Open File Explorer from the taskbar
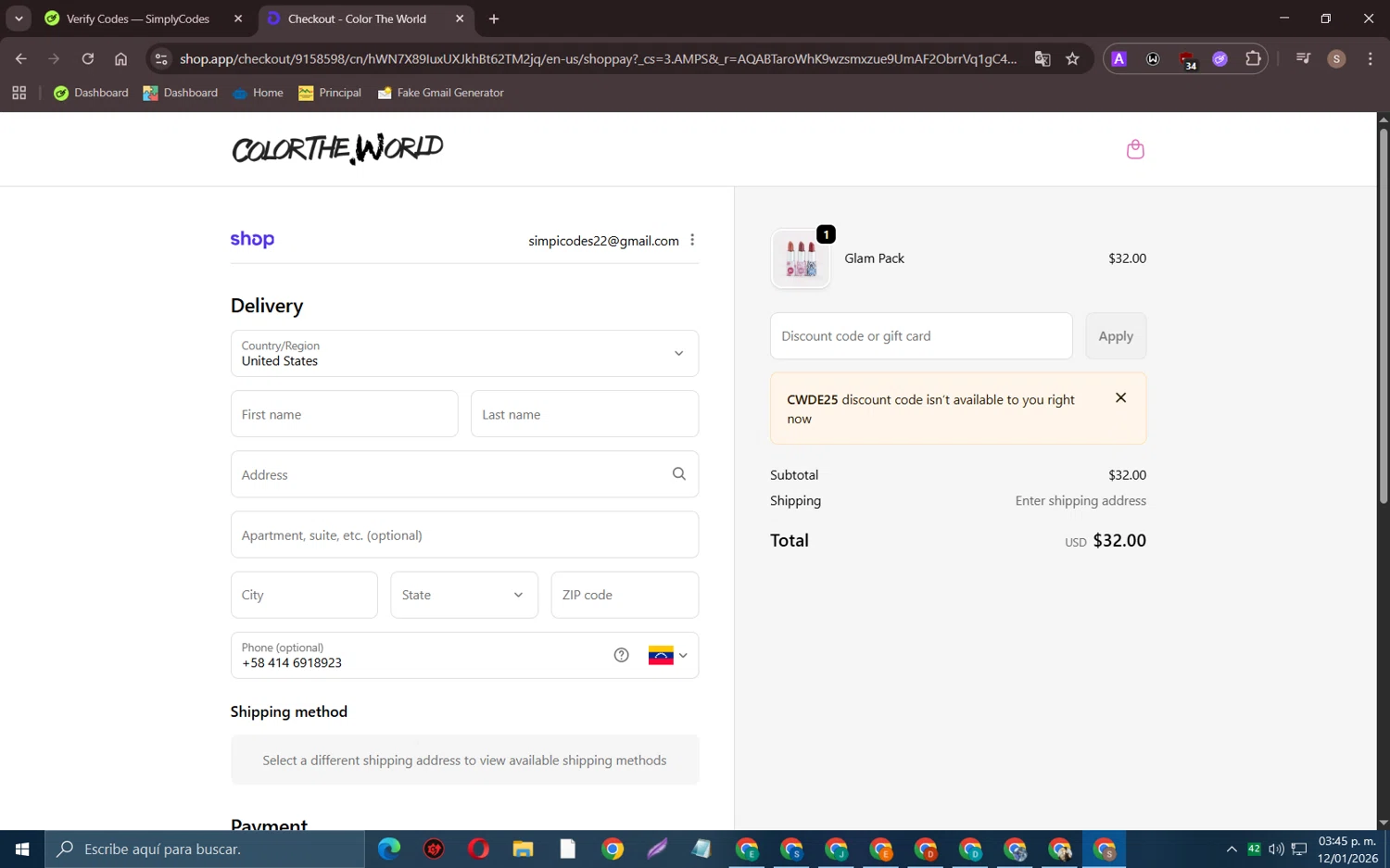 pyautogui.click(x=523, y=849)
